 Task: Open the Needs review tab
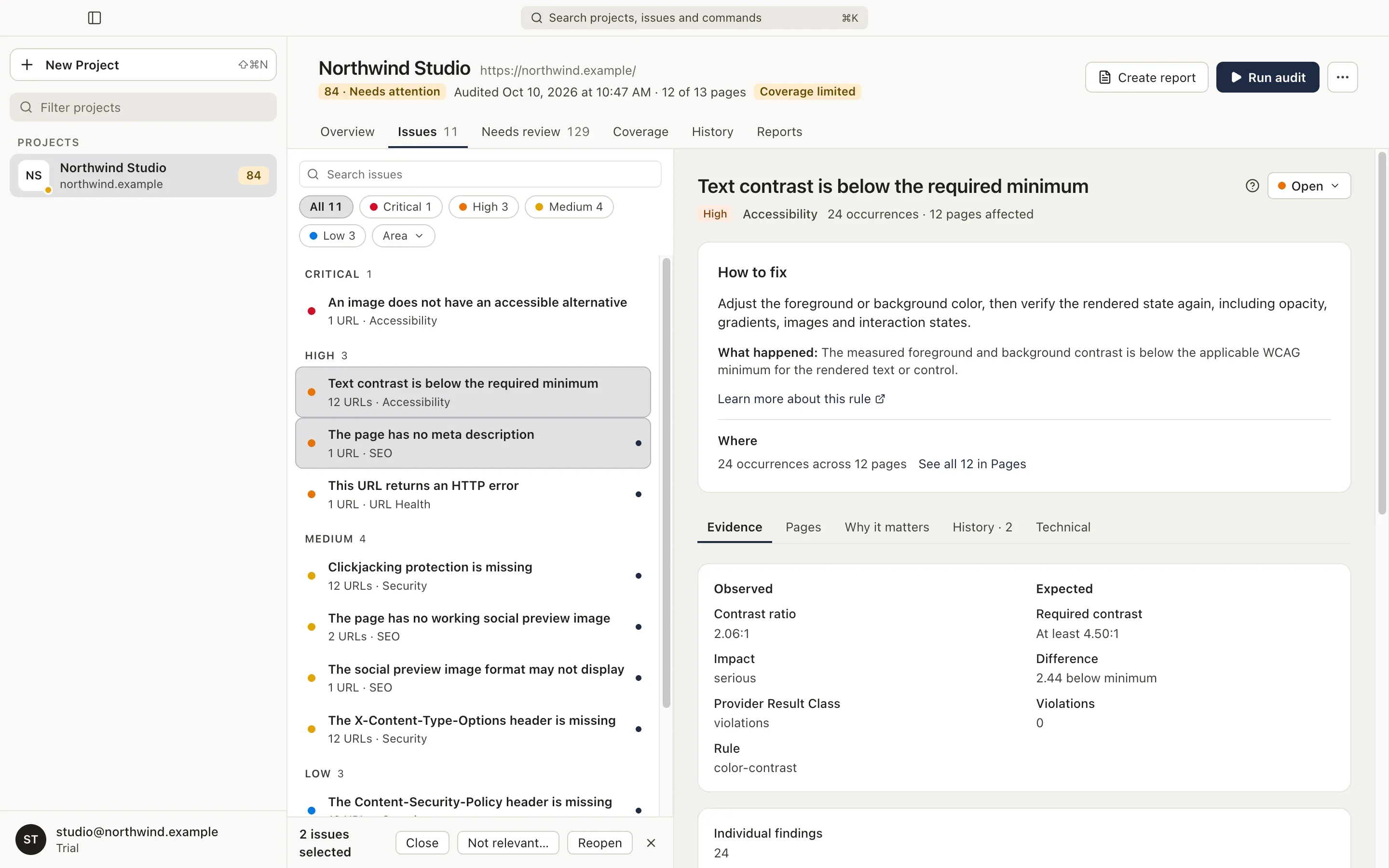[535, 132]
